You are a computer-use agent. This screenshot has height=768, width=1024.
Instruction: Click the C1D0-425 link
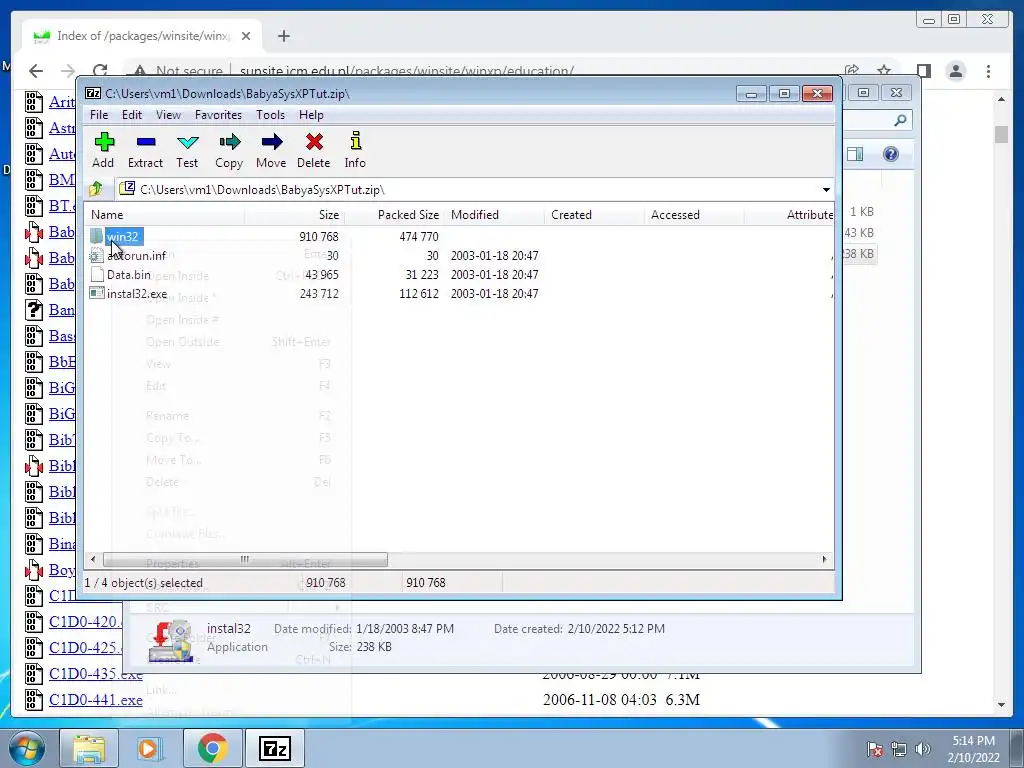click(x=86, y=648)
